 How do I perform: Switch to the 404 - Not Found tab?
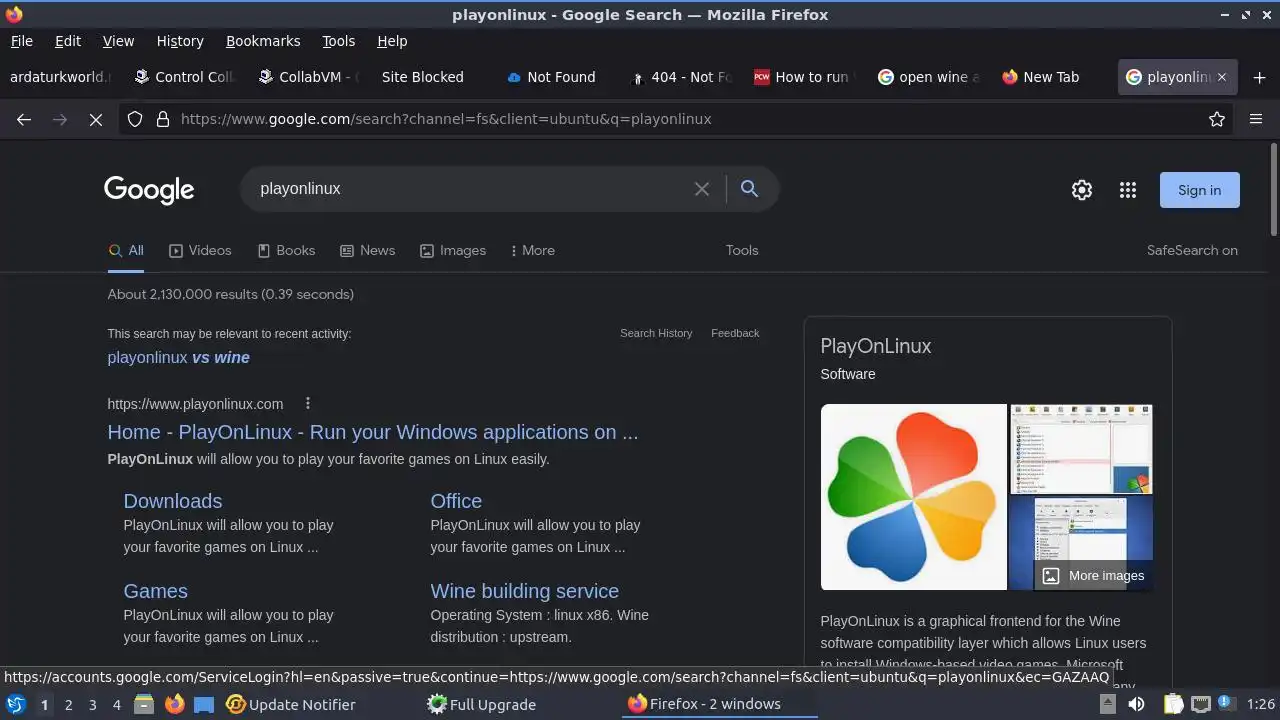[679, 77]
